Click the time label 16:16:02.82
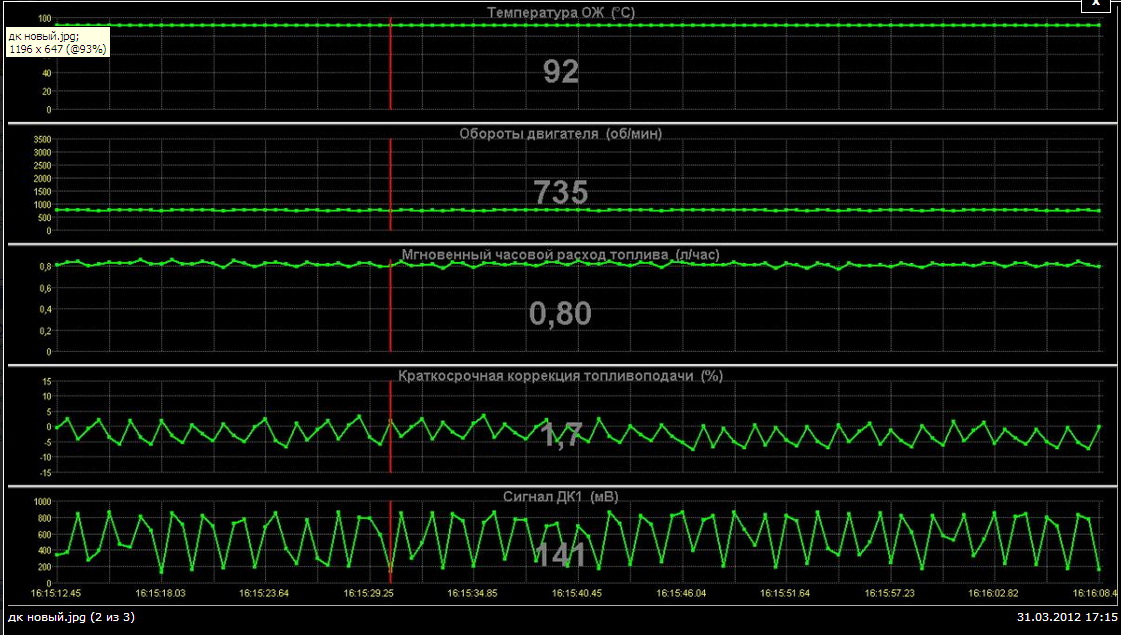 (994, 593)
